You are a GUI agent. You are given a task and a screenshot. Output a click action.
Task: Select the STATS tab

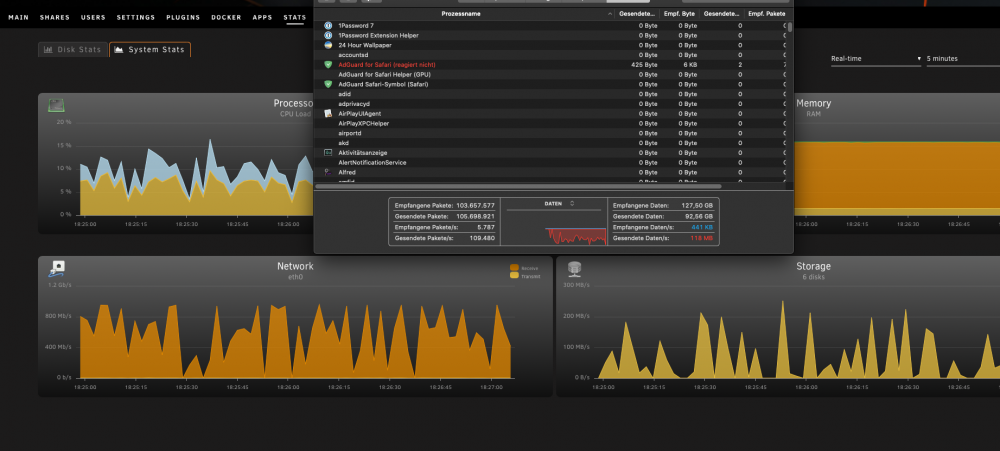tap(295, 17)
